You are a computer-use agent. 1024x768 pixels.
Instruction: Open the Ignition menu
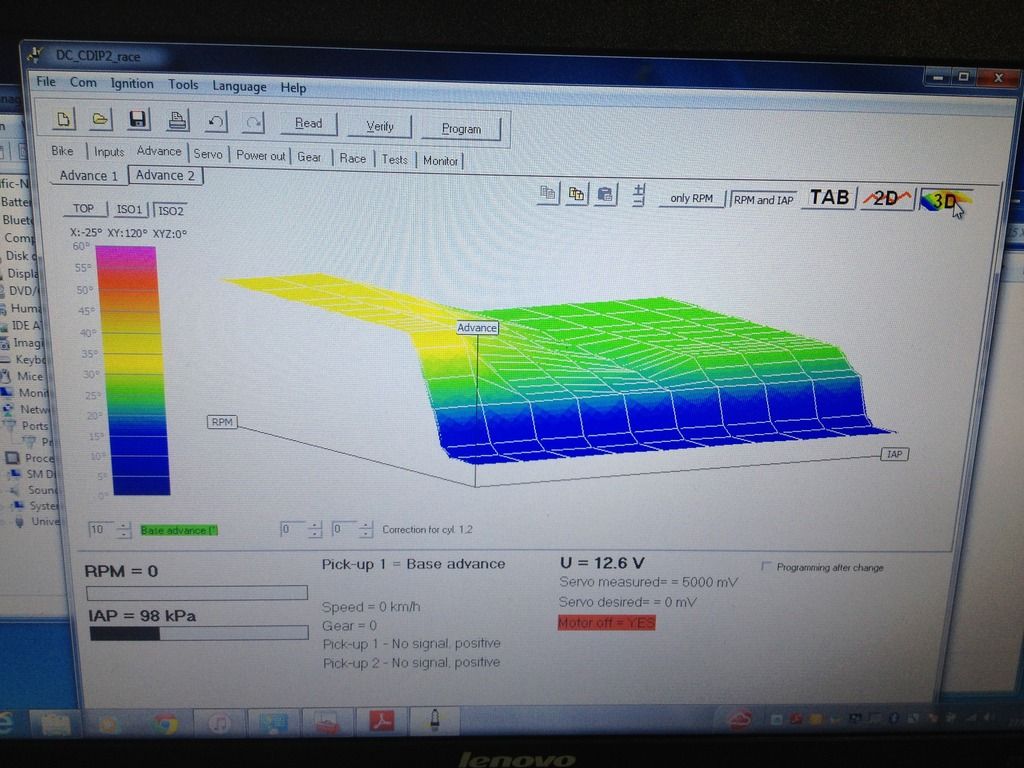point(132,84)
